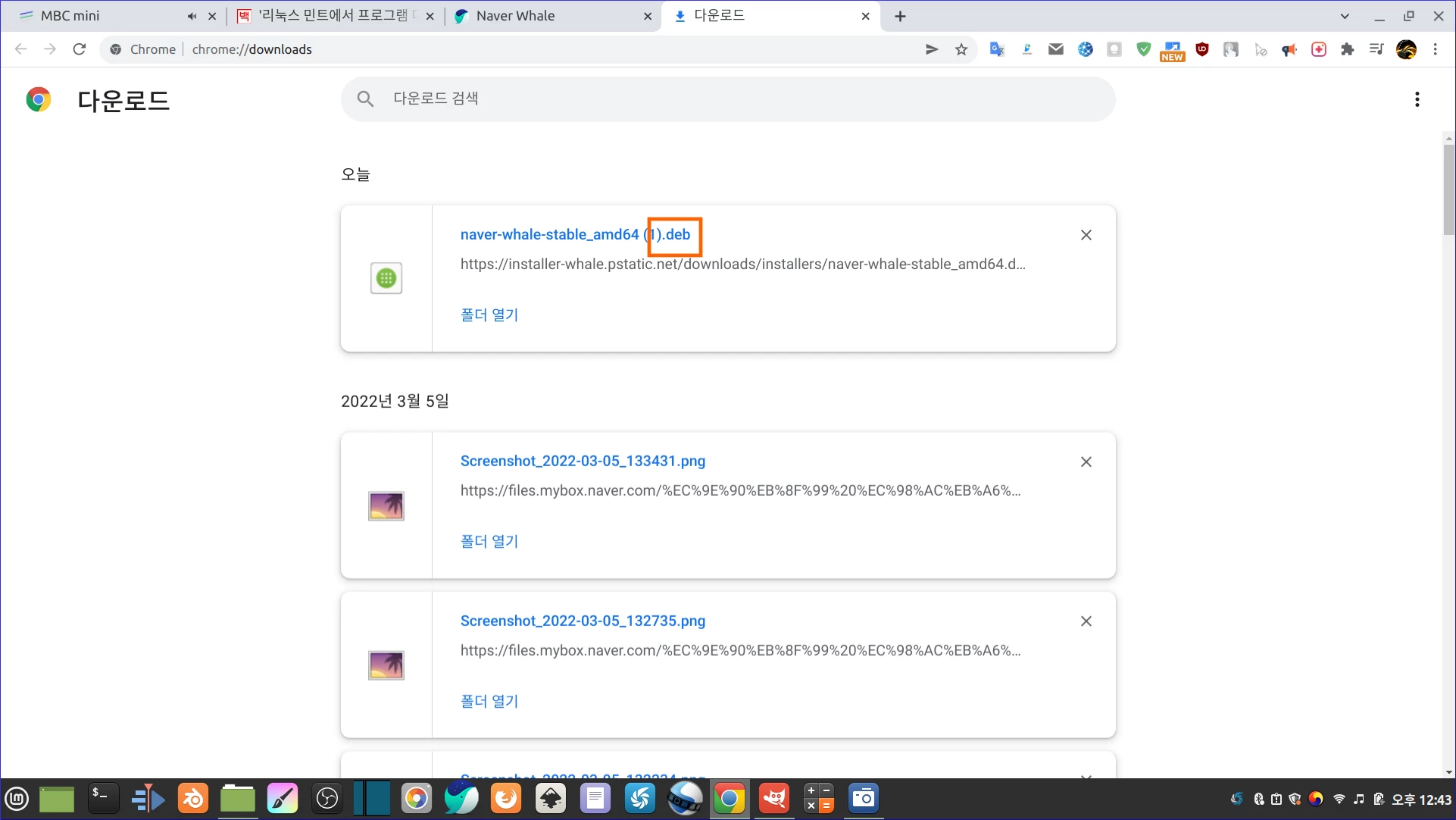This screenshot has height=820, width=1456.
Task: Open the Extensions puzzle-piece menu
Action: [x=1348, y=49]
